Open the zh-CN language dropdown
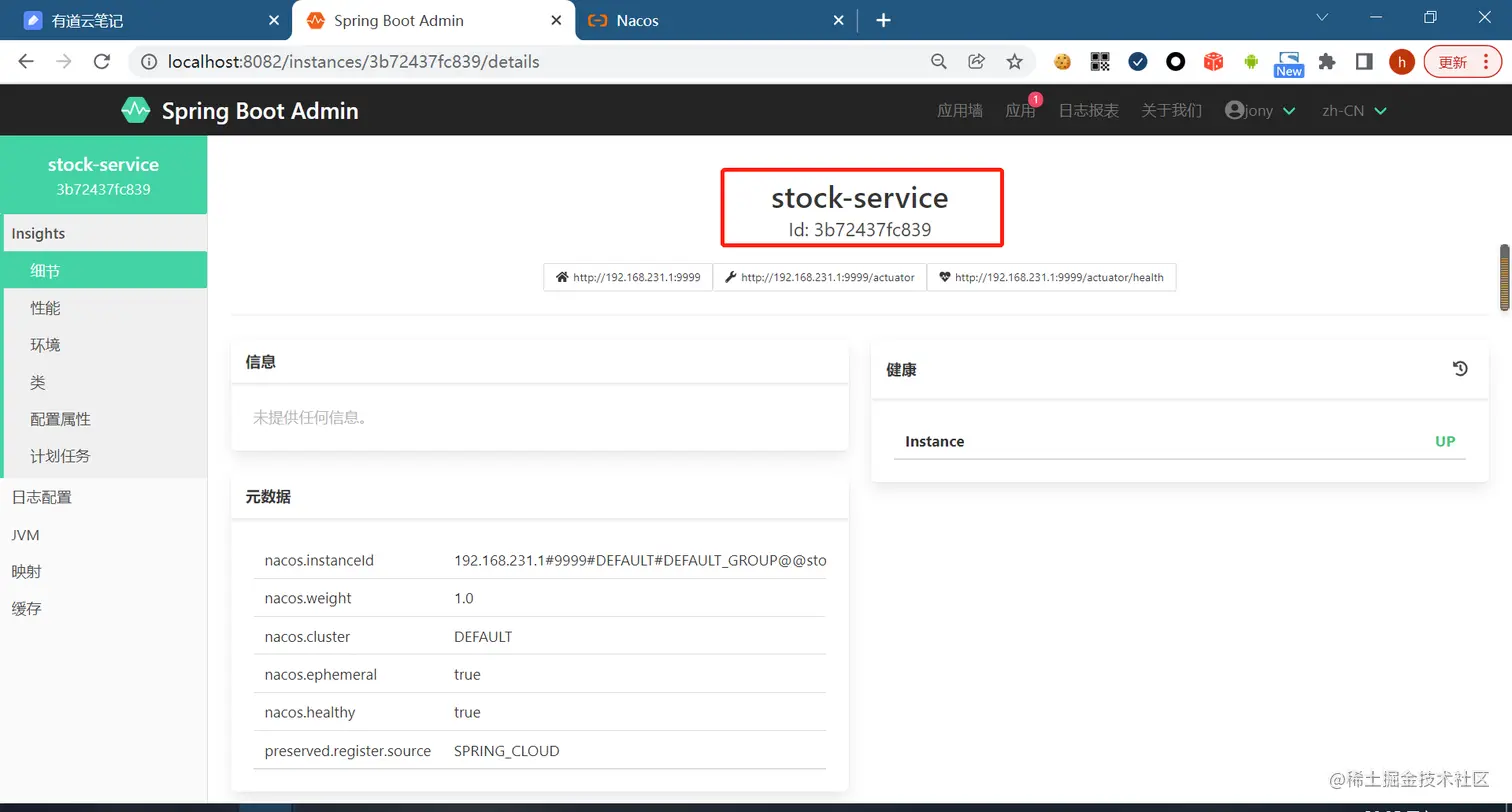Screen dimensions: 1512x812 pos(1354,110)
